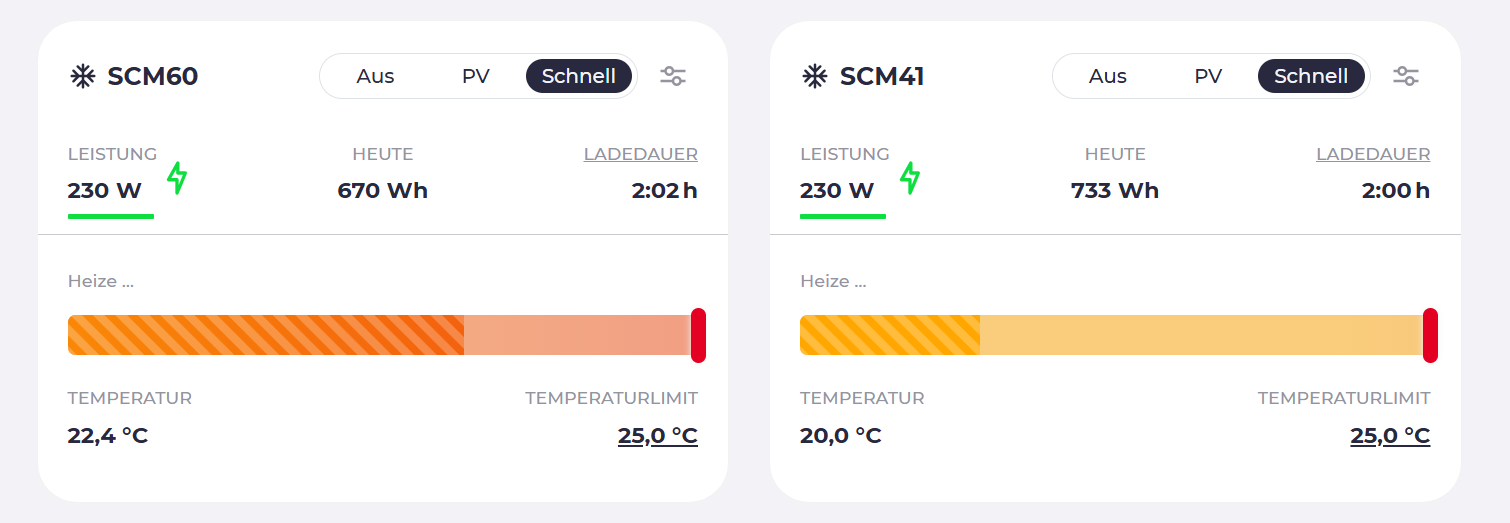
Task: Edit the 25,0 °C temperature limit of SCM60
Action: coord(658,436)
